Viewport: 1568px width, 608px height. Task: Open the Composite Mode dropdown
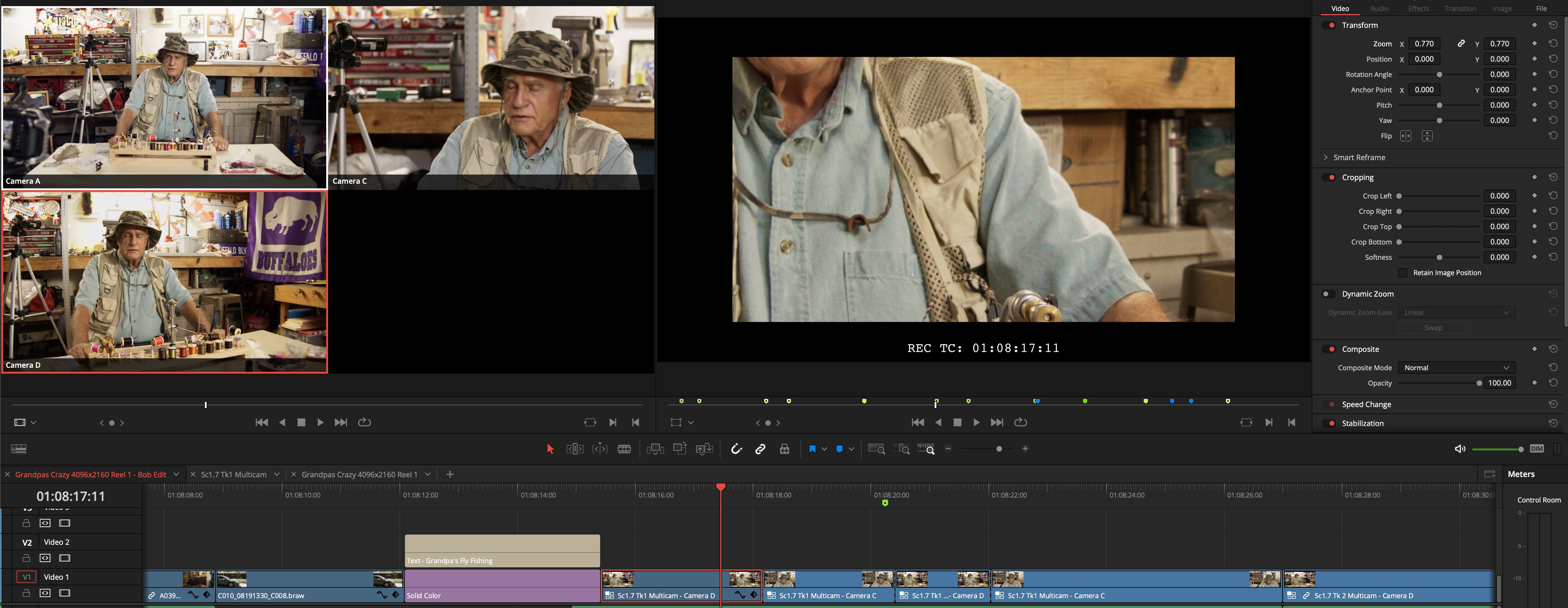1456,368
